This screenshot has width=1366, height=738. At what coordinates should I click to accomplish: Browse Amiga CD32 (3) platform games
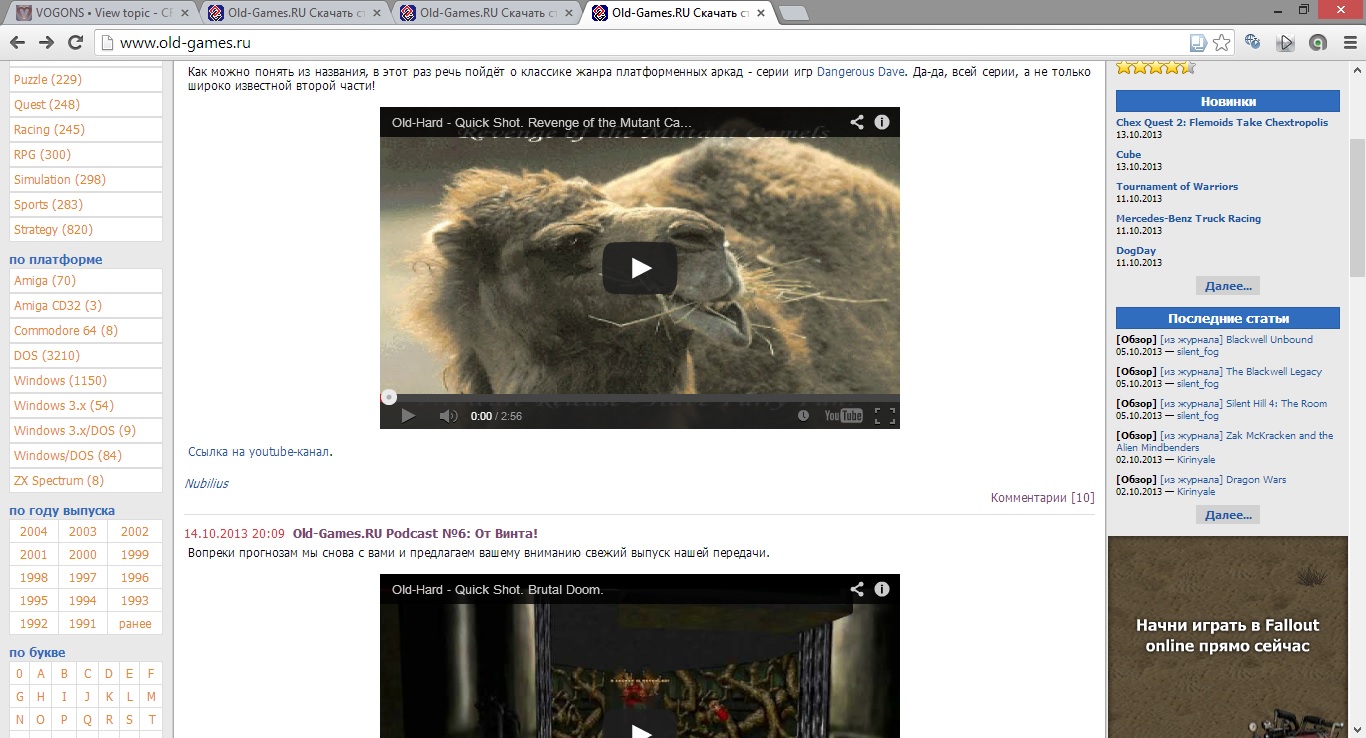[x=86, y=306]
